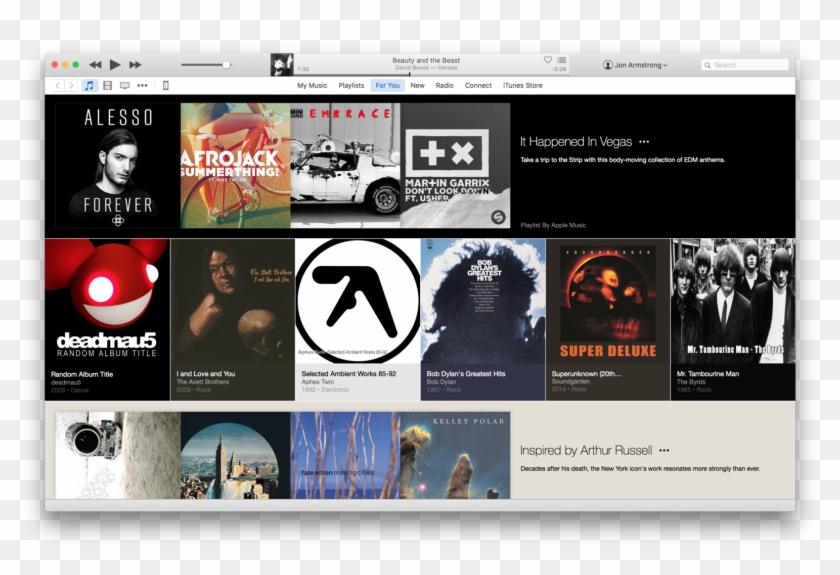Click the iPhone device icon
Screen dimensions: 840x575
[x=166, y=85]
